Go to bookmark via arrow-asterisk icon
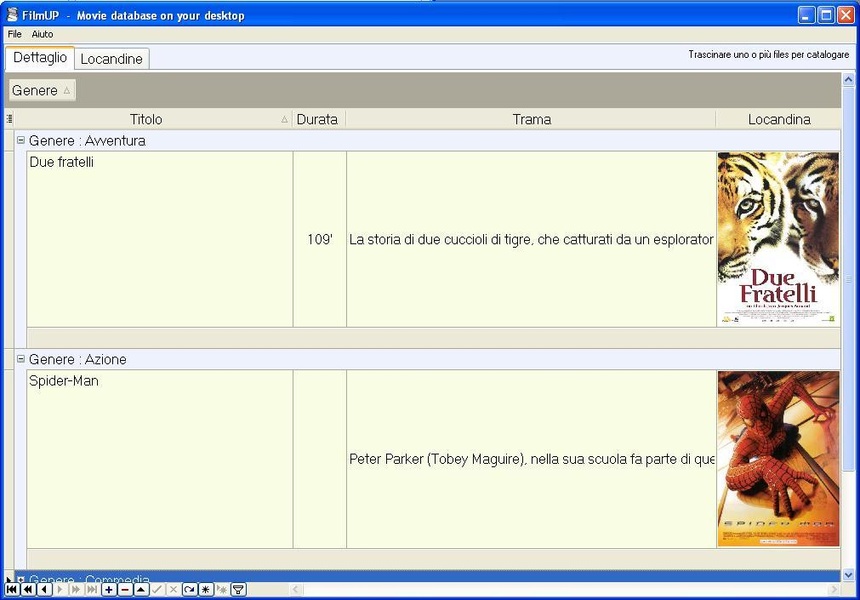Viewport: 860px width, 600px height. [x=222, y=590]
